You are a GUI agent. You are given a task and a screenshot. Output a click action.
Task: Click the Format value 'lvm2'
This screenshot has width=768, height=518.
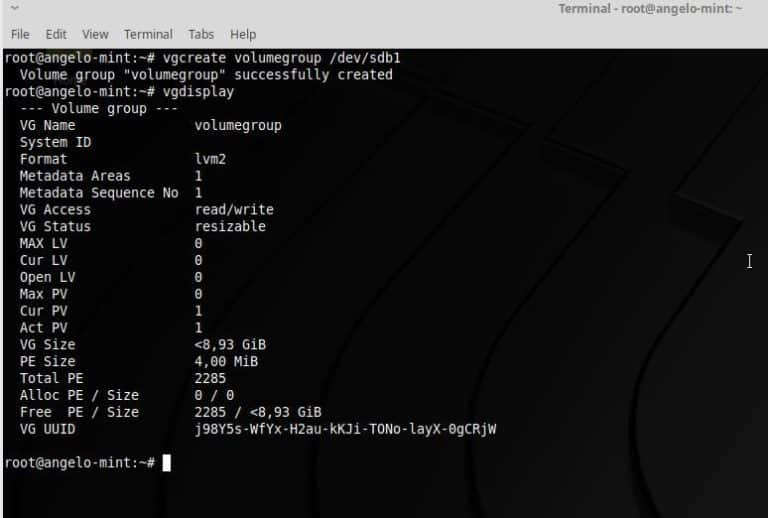click(210, 159)
